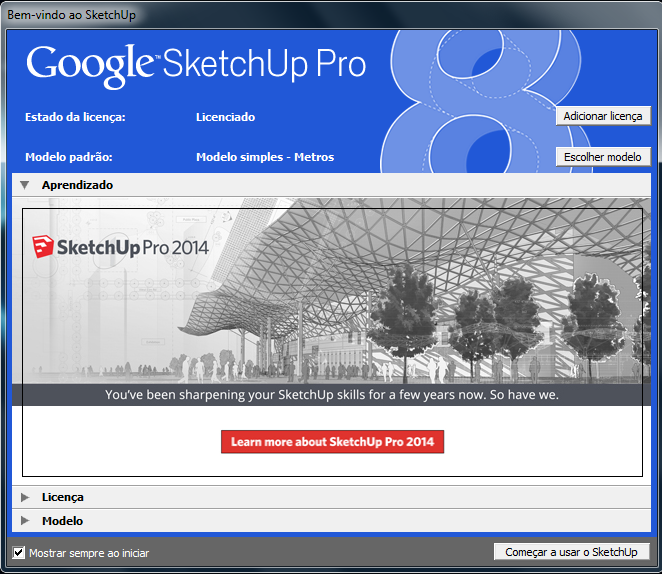Click Learn more about SketchUp Pro 2014

(x=332, y=442)
